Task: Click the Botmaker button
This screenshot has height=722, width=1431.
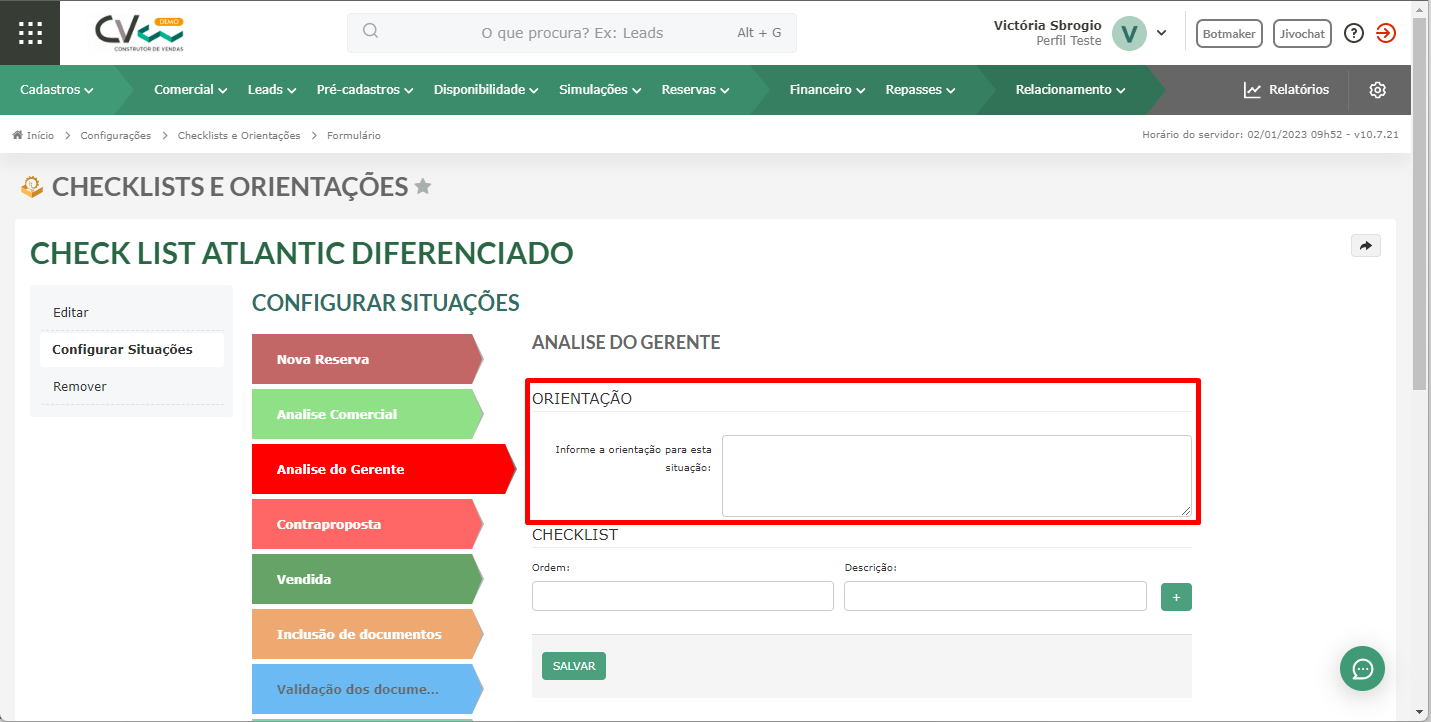Action: [x=1229, y=34]
